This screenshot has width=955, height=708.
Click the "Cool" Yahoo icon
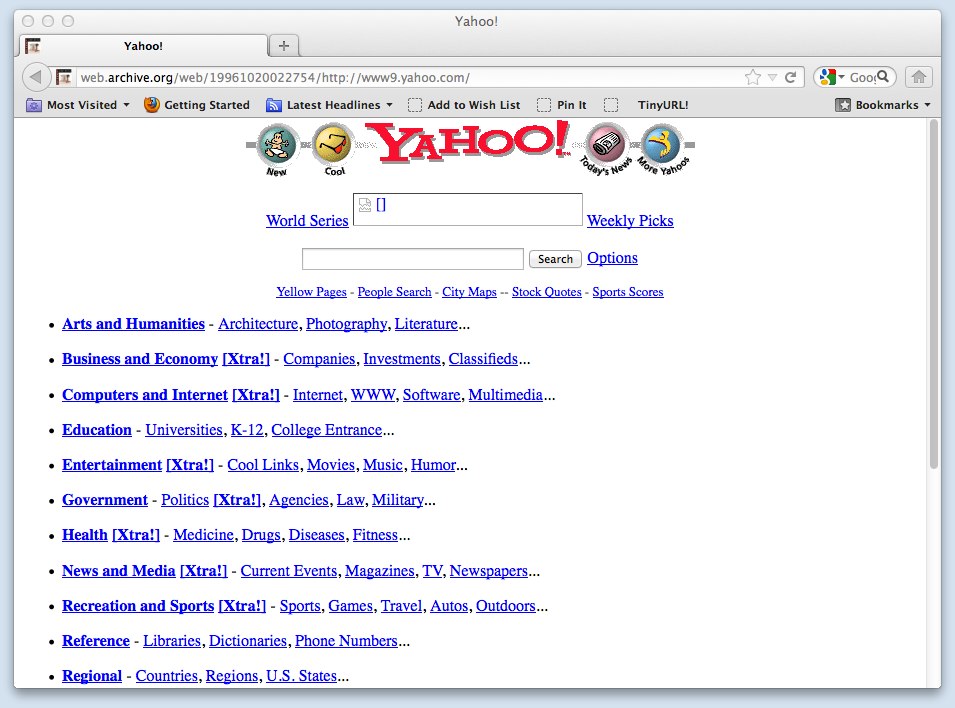click(332, 145)
